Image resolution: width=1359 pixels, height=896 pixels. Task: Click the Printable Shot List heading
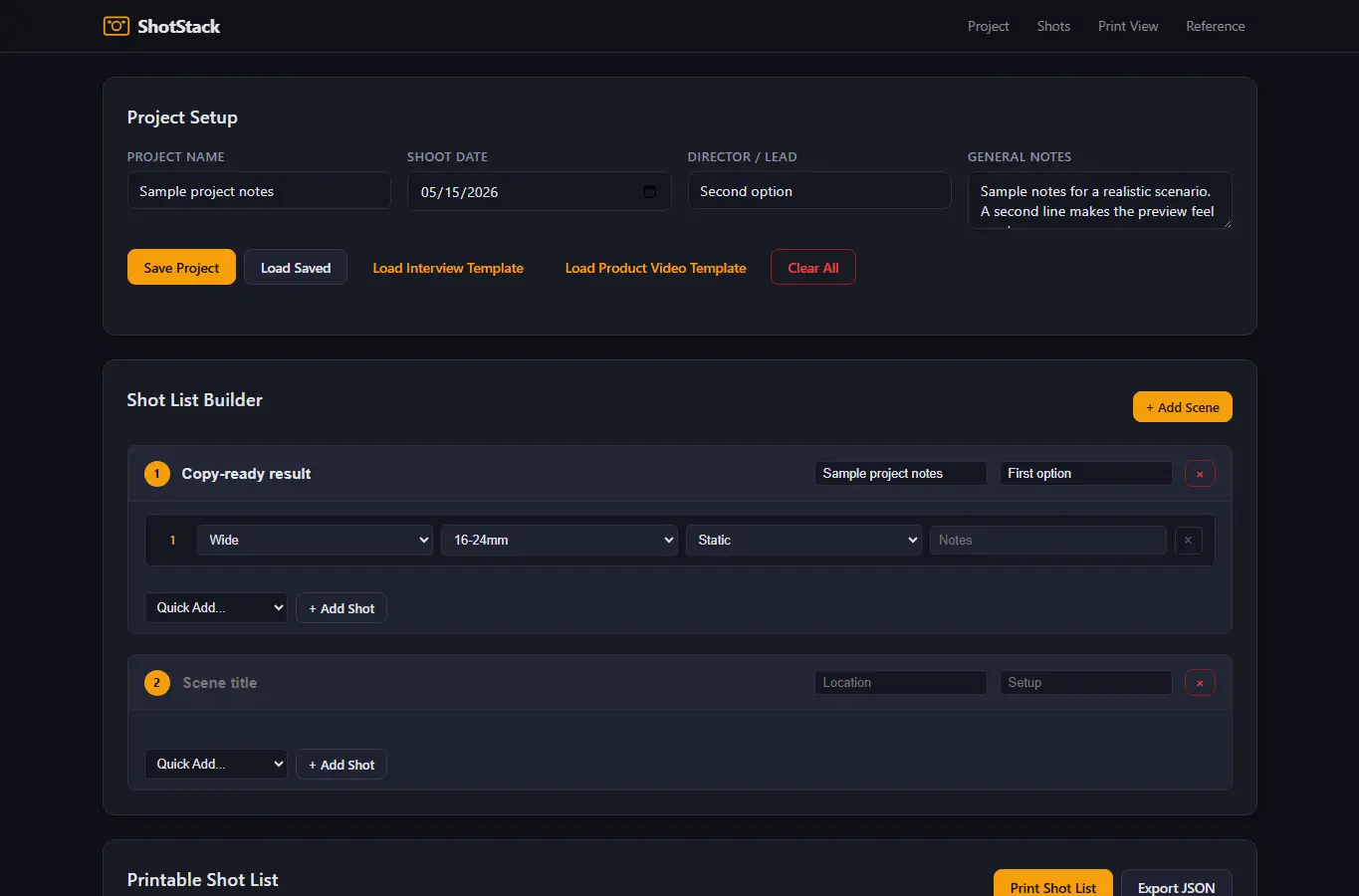tap(203, 880)
